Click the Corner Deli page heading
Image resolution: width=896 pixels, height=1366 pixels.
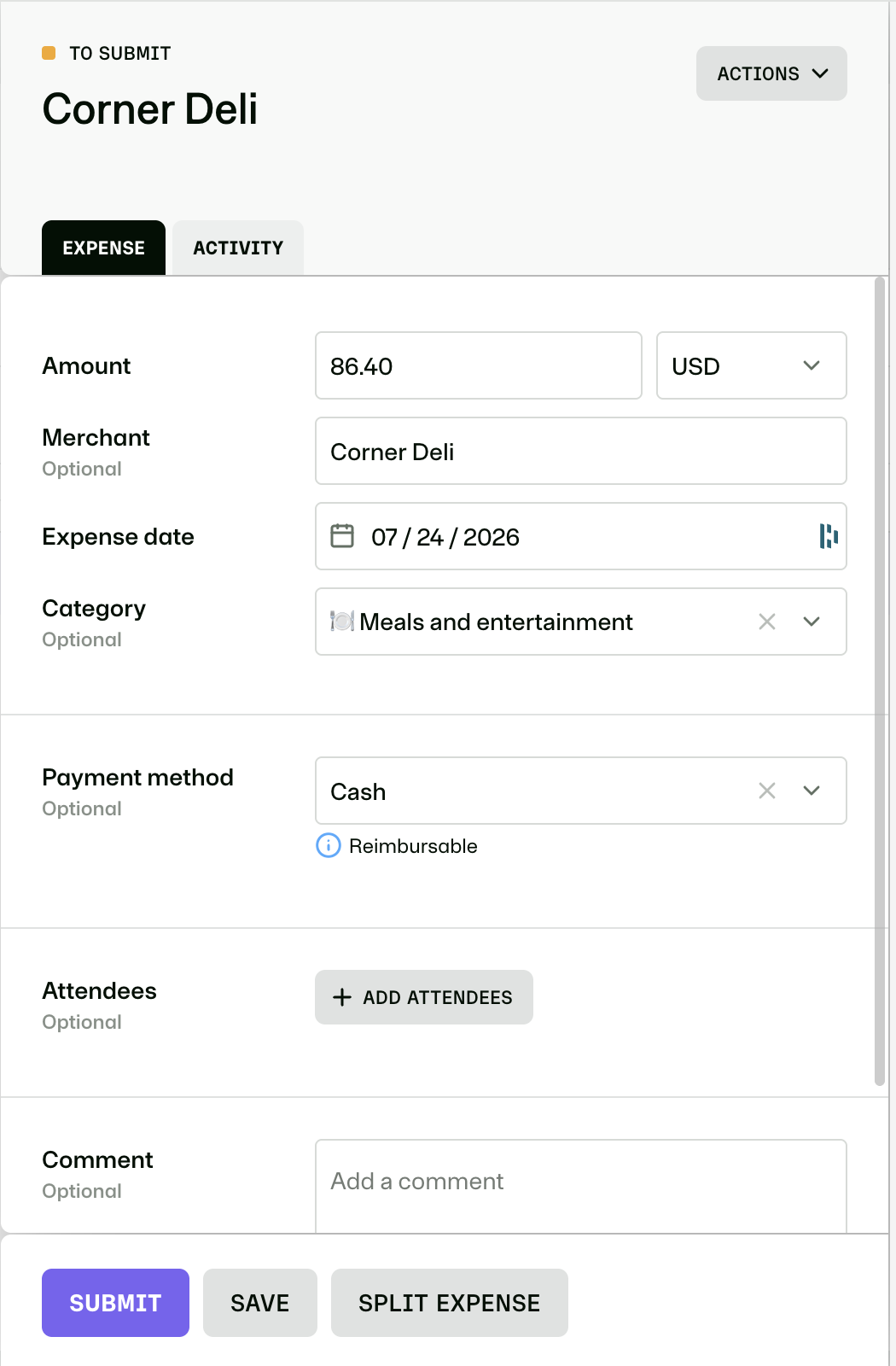[x=150, y=109]
